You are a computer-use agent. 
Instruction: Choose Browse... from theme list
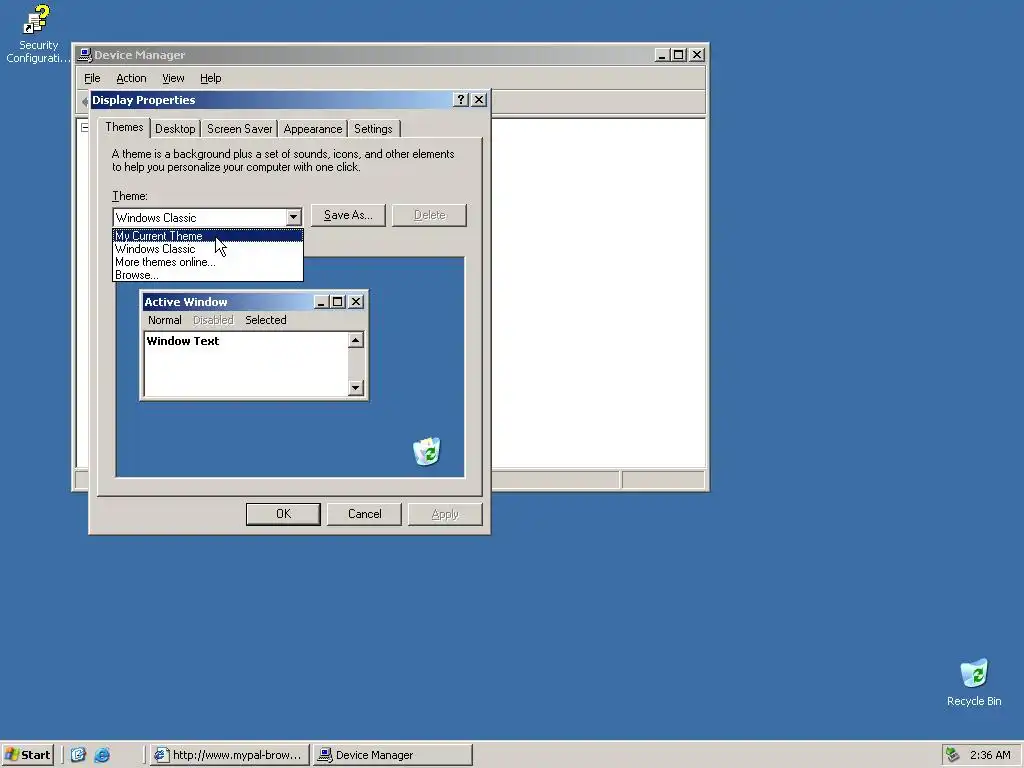point(208,275)
